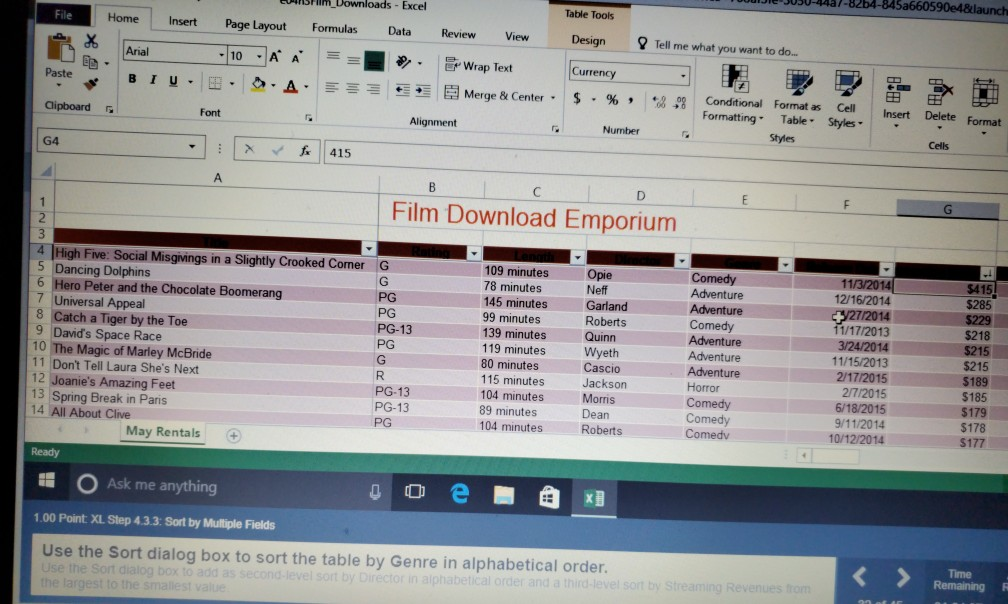Open the Table Tools Design tab

pyautogui.click(x=587, y=41)
